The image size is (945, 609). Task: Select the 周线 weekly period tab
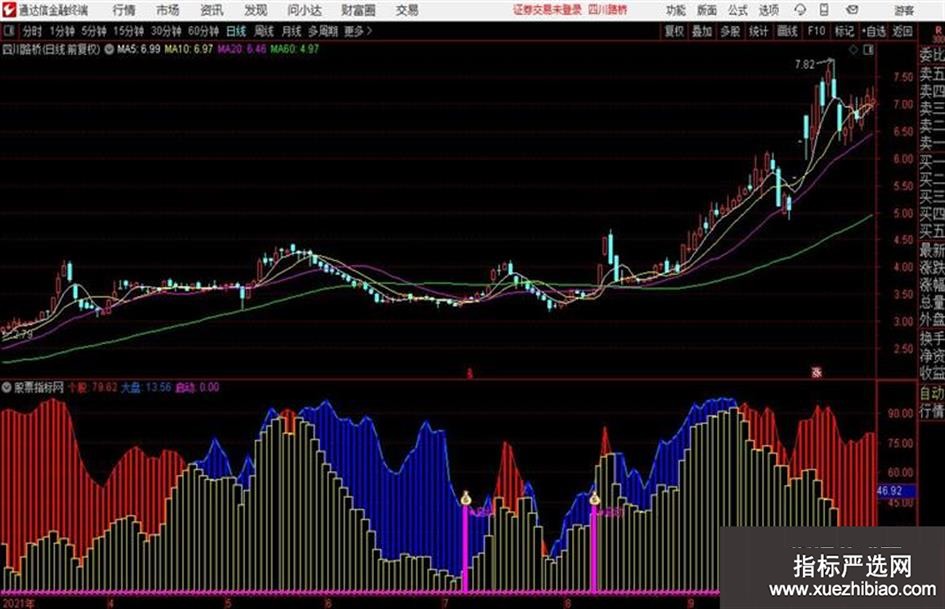(x=263, y=31)
